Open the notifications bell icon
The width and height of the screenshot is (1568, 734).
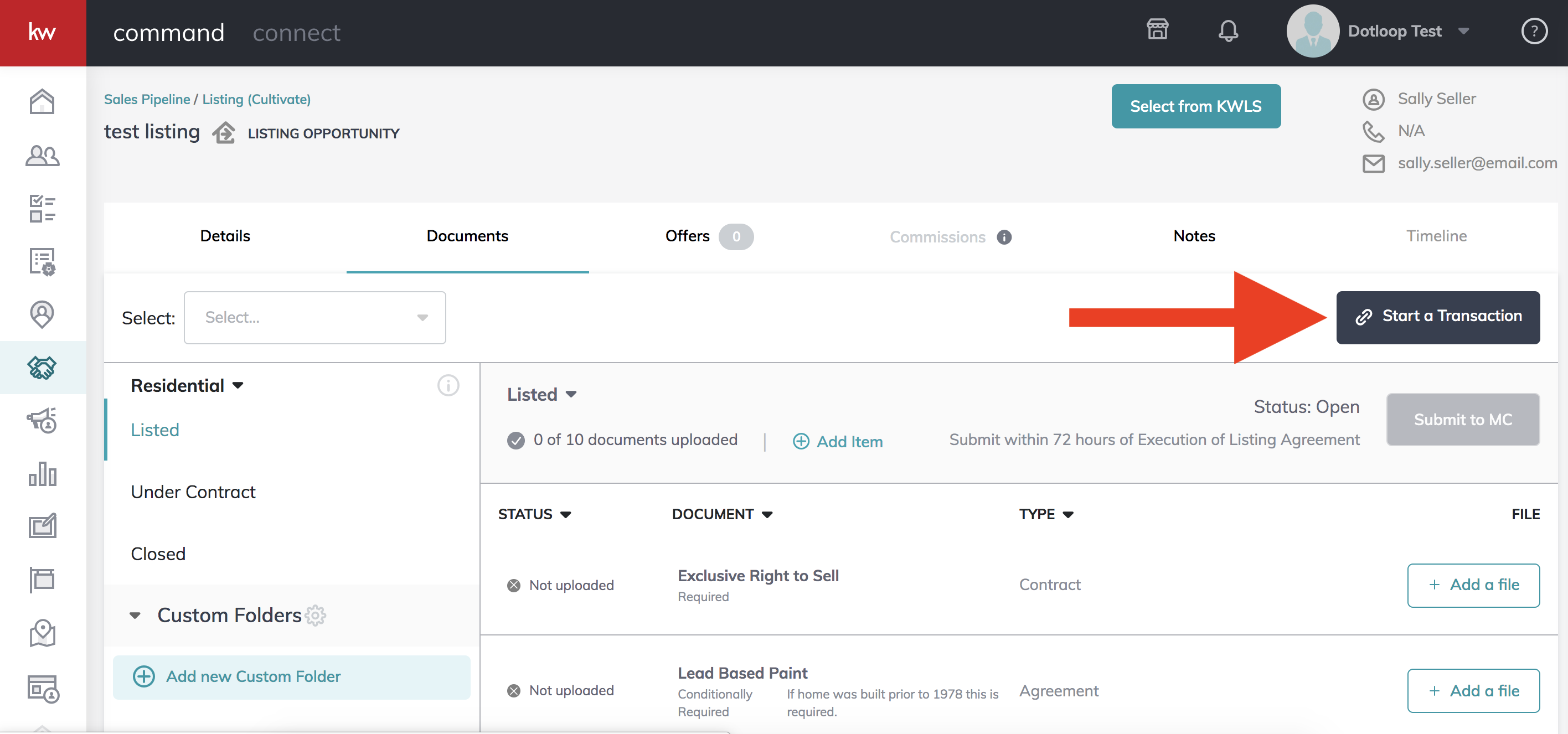[x=1229, y=30]
